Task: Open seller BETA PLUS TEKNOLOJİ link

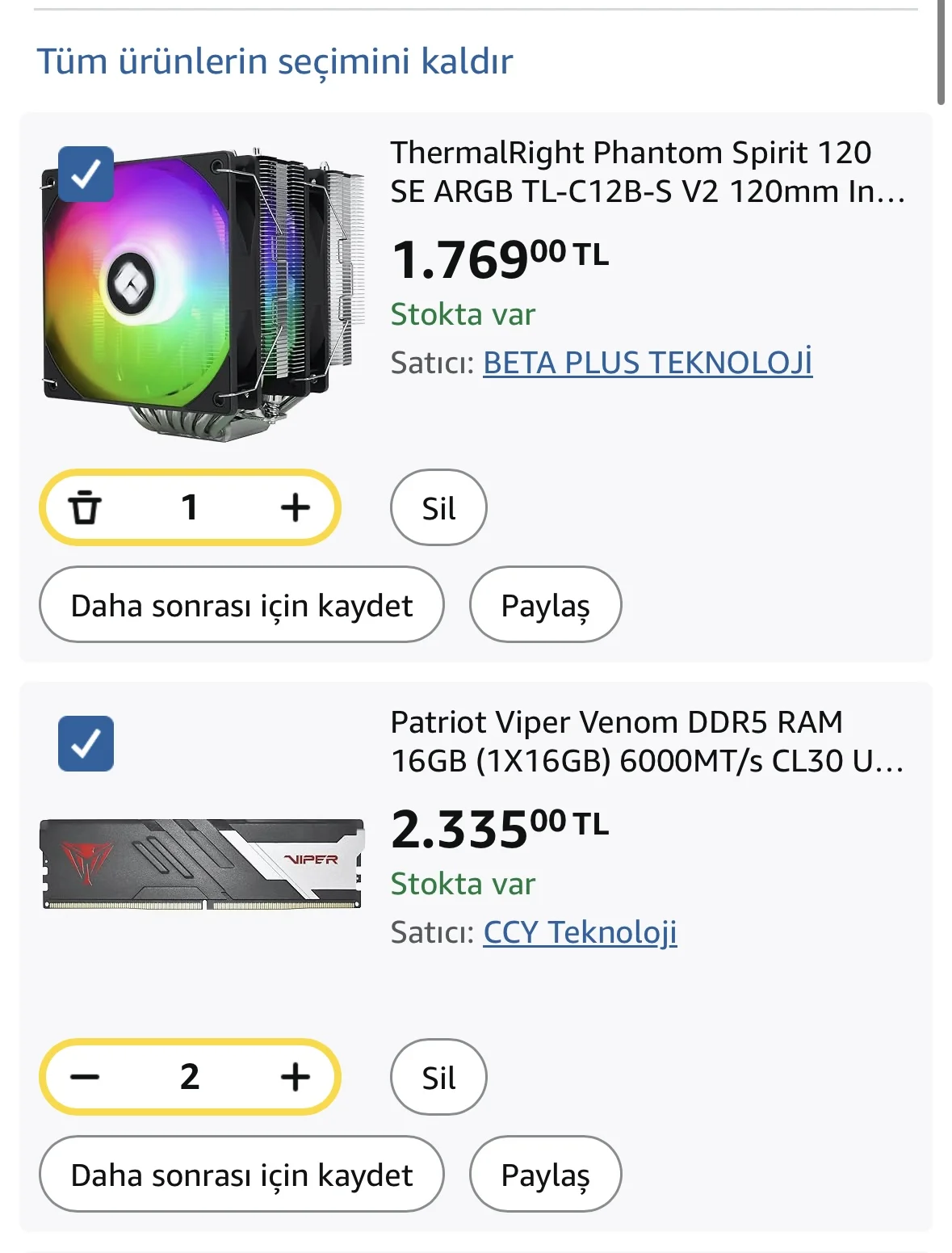Action: 647,363
